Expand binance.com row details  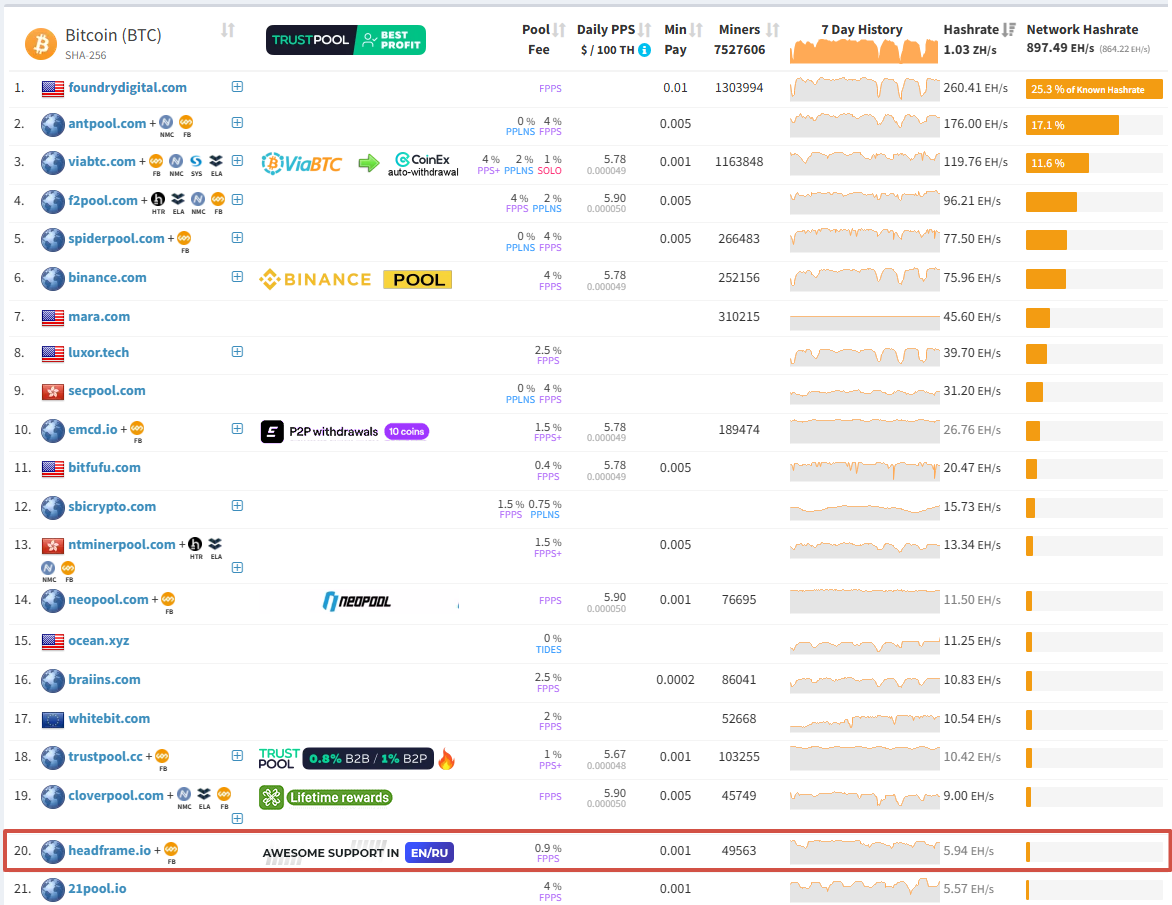tap(237, 277)
